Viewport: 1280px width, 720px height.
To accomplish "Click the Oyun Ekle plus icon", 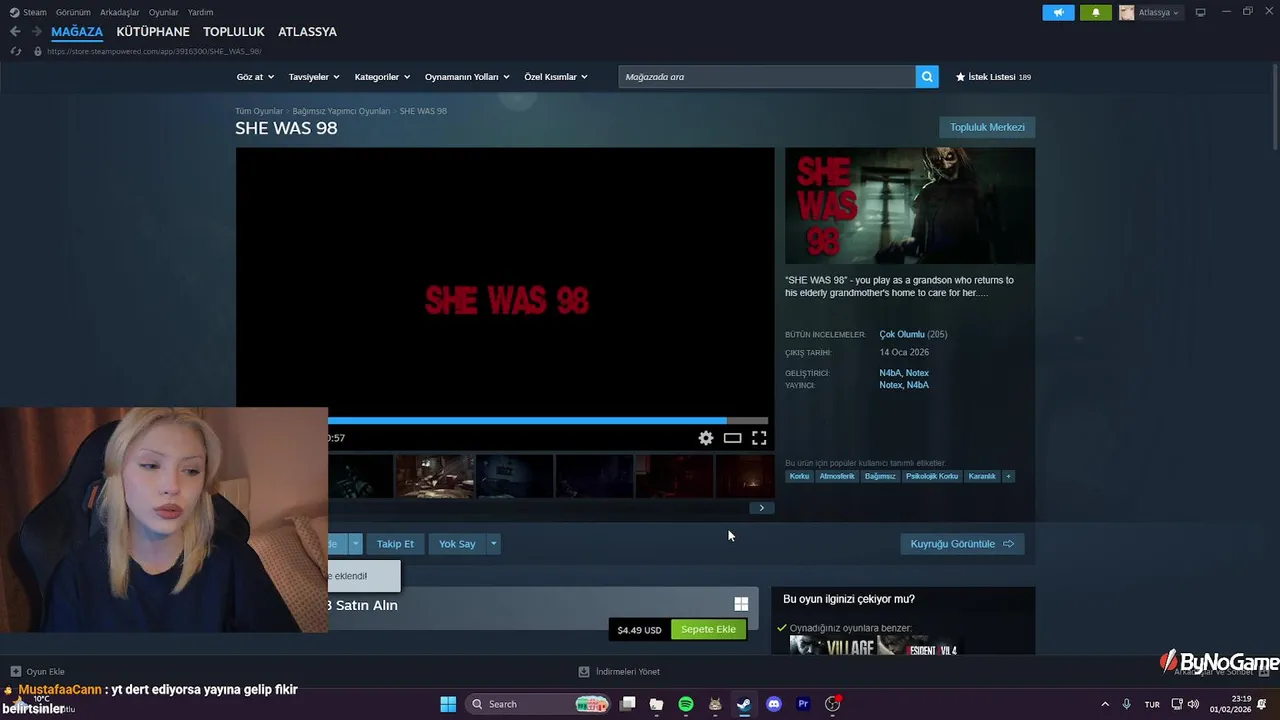I will [15, 672].
